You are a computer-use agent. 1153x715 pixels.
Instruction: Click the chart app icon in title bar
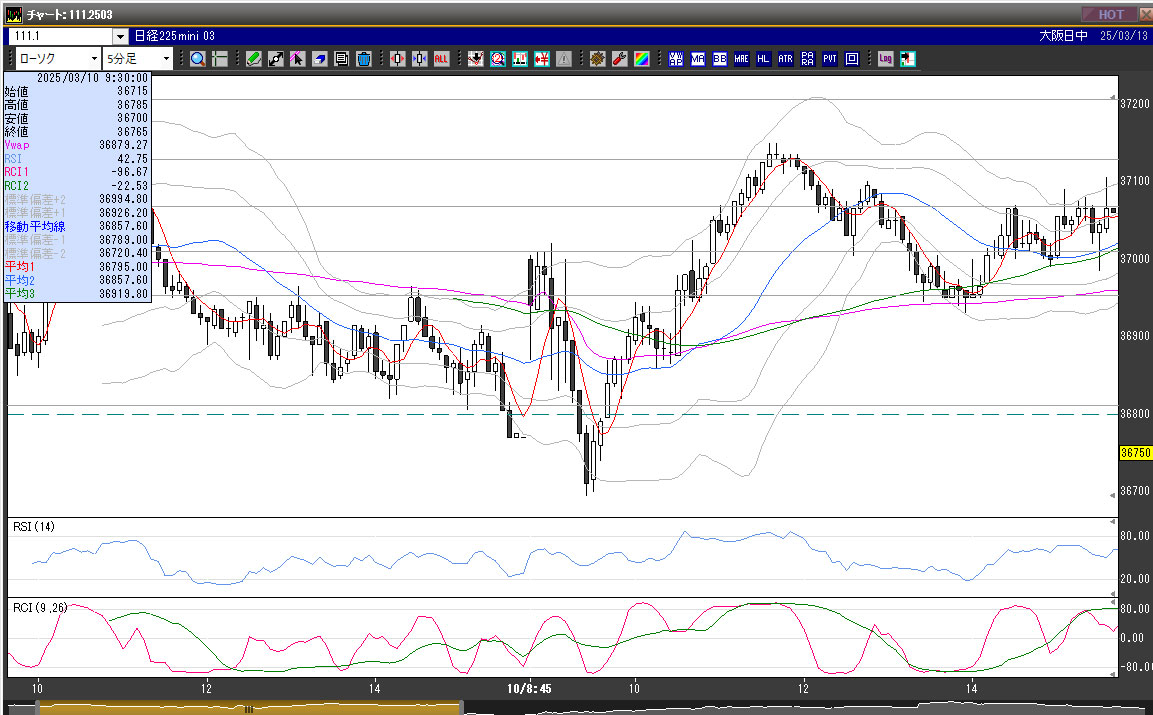point(13,15)
